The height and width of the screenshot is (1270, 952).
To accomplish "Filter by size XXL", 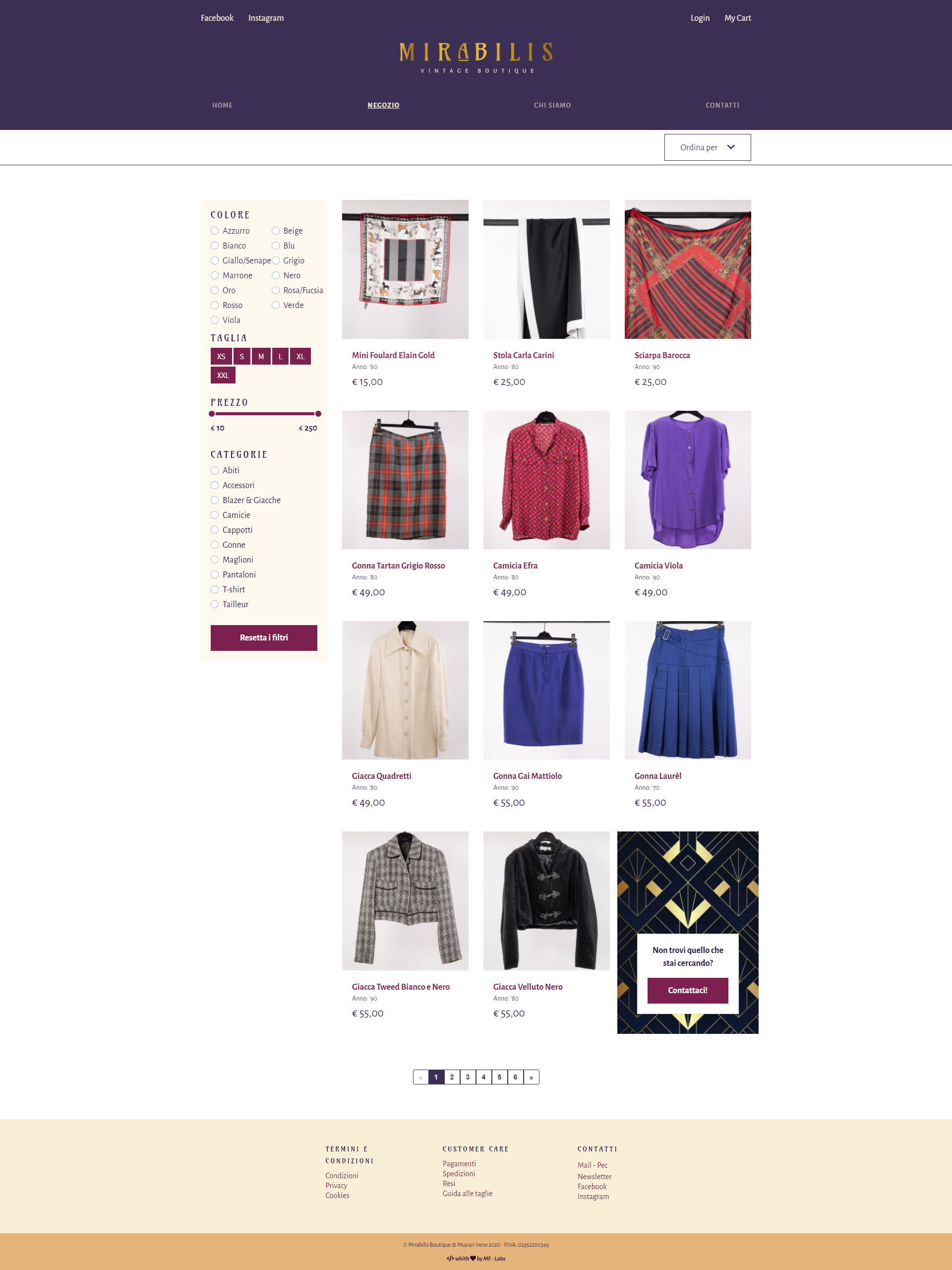I will [x=223, y=376].
